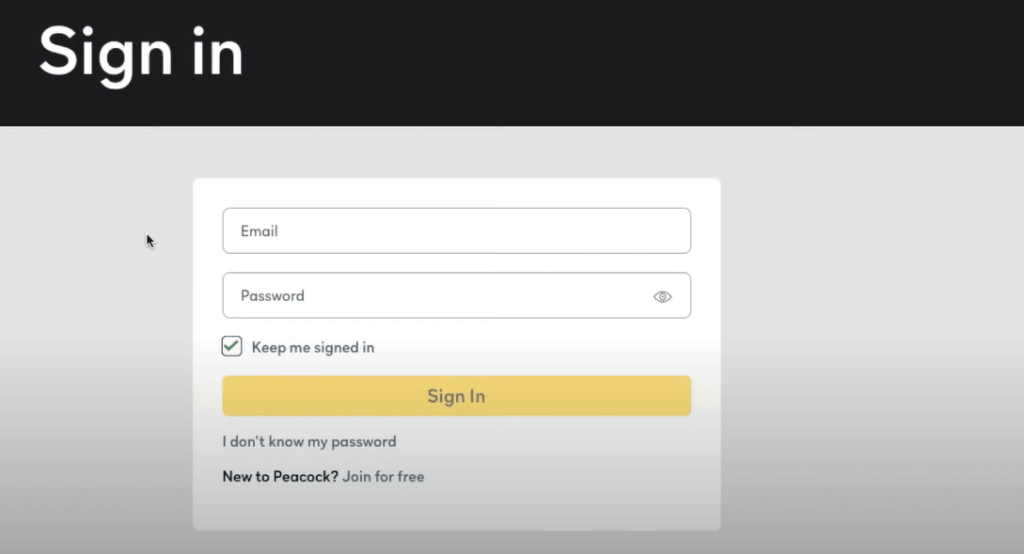Viewport: 1024px width, 554px height.
Task: Submit the form with Sign In
Action: click(456, 396)
